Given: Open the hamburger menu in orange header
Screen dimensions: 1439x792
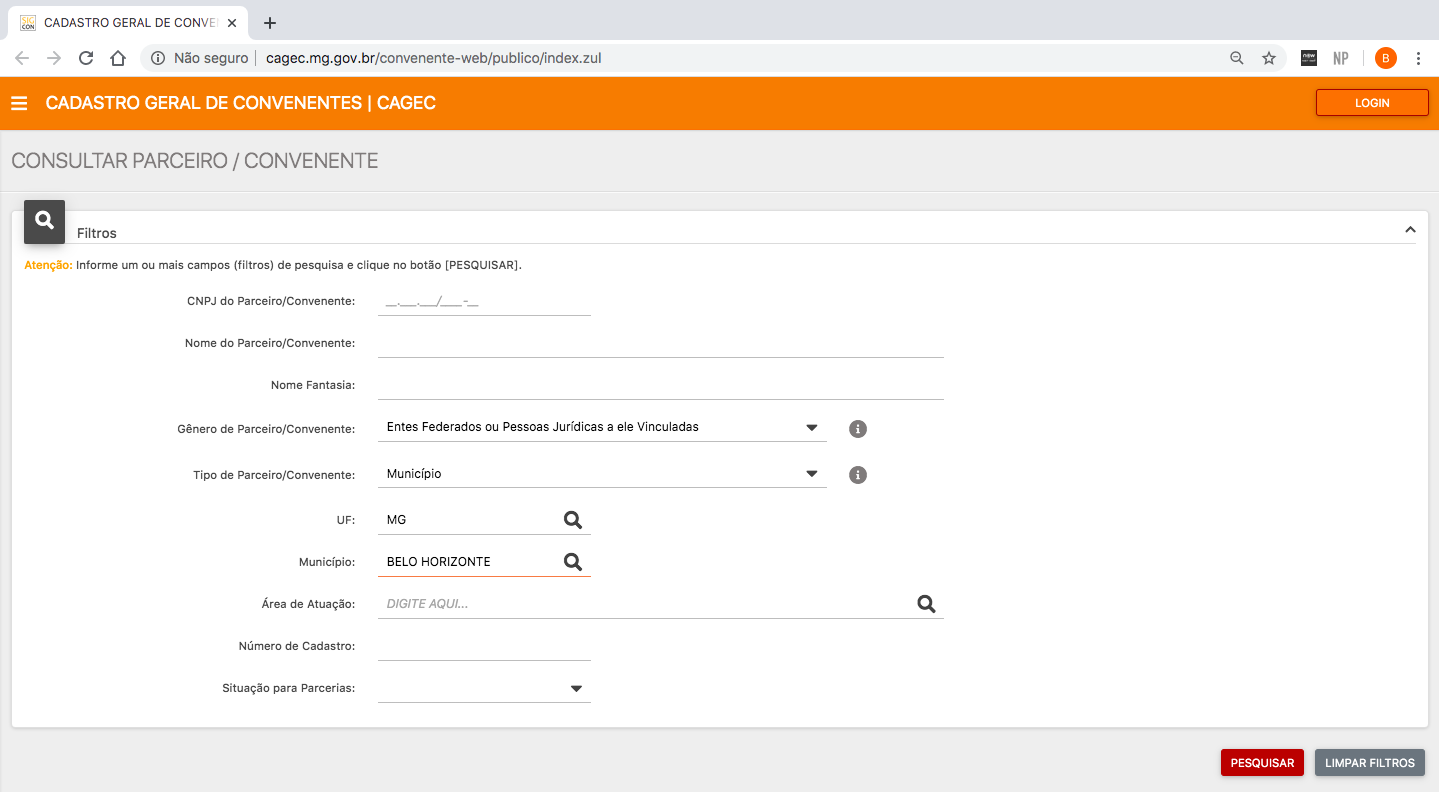Looking at the screenshot, I should (x=19, y=103).
